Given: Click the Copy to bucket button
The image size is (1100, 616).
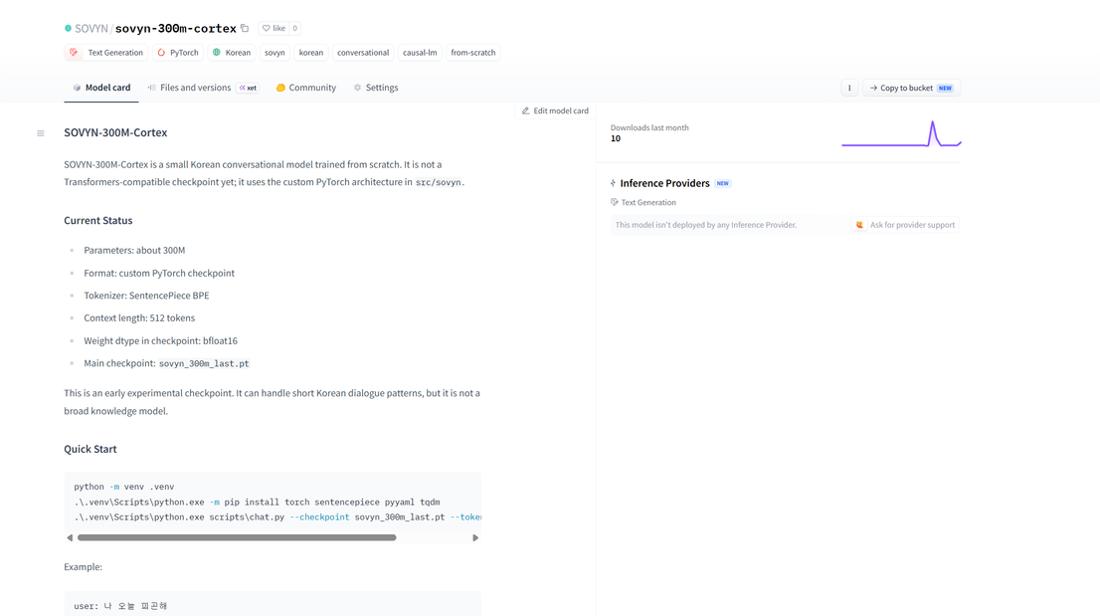Looking at the screenshot, I should tap(911, 88).
